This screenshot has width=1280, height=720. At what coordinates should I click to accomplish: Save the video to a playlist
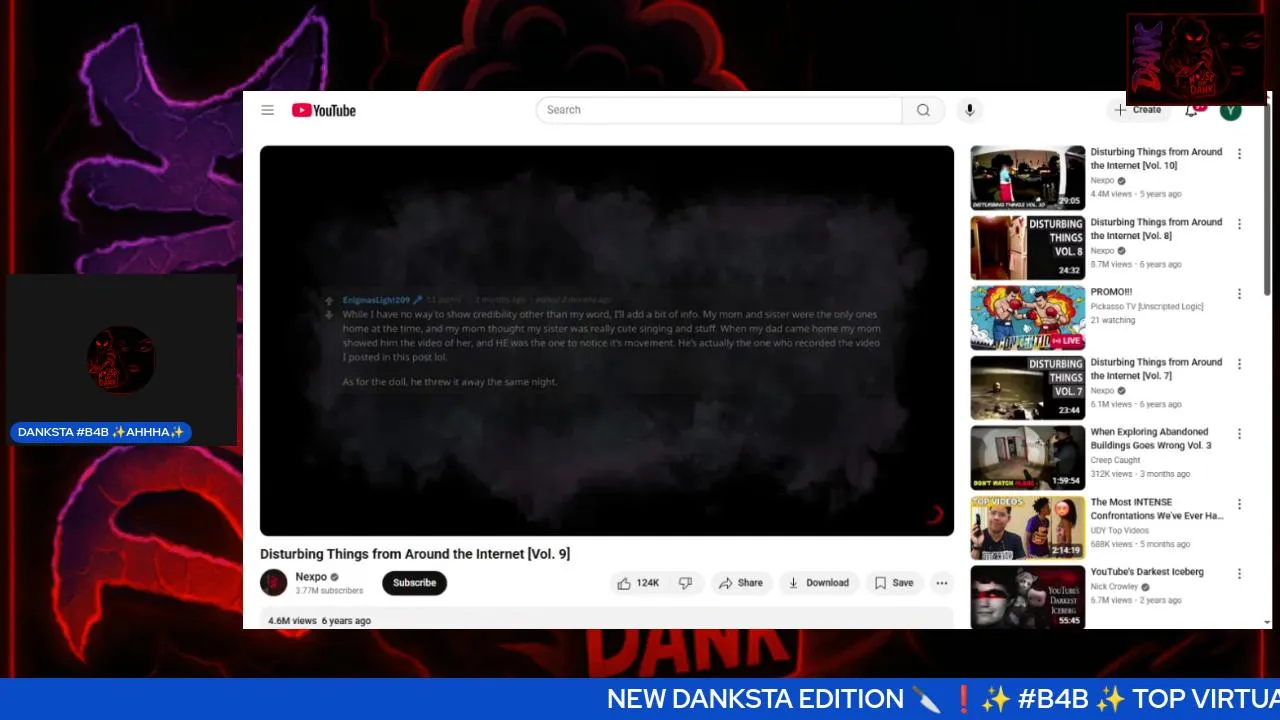[x=894, y=583]
